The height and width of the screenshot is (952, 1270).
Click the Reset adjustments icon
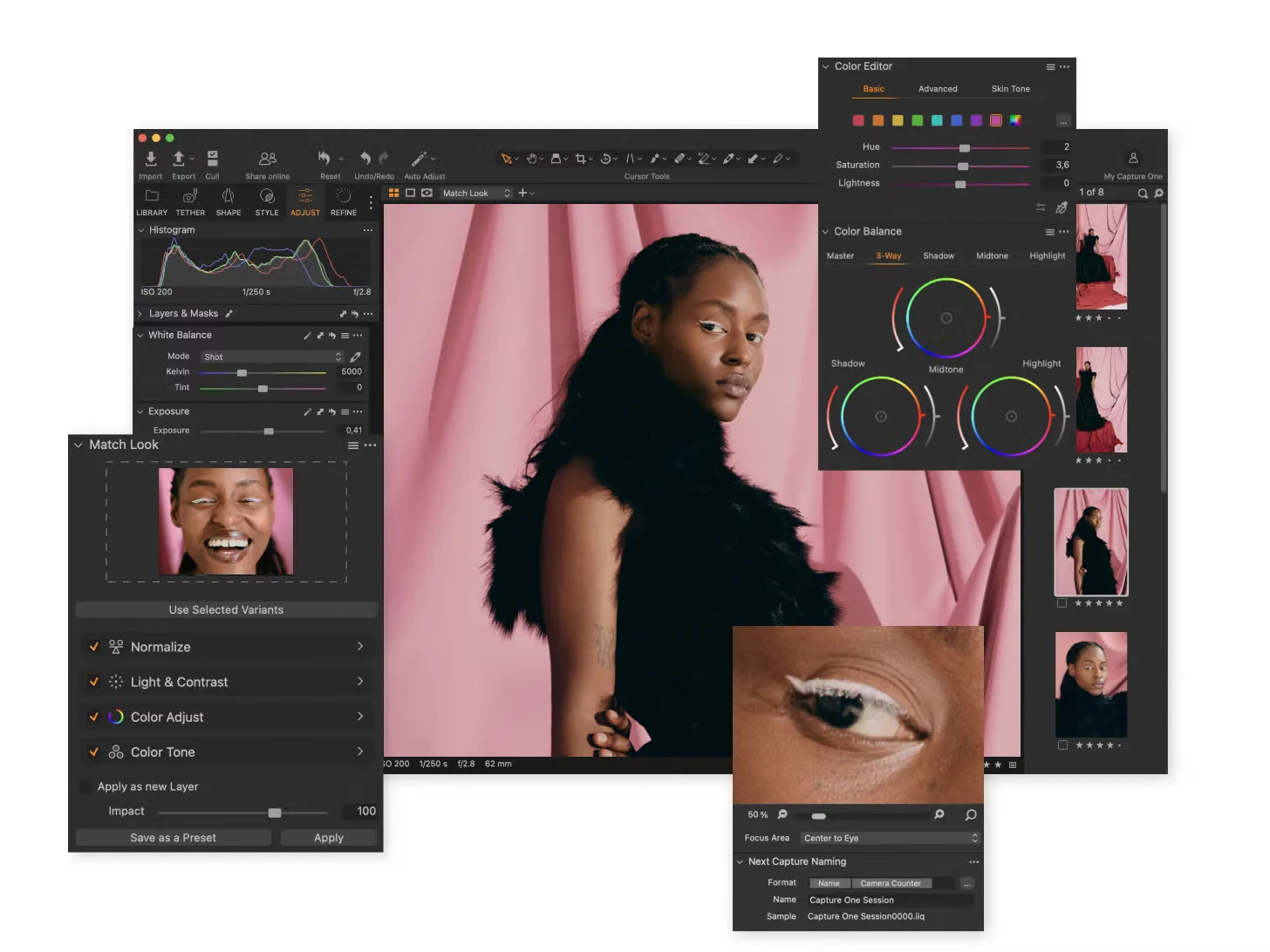(x=324, y=159)
